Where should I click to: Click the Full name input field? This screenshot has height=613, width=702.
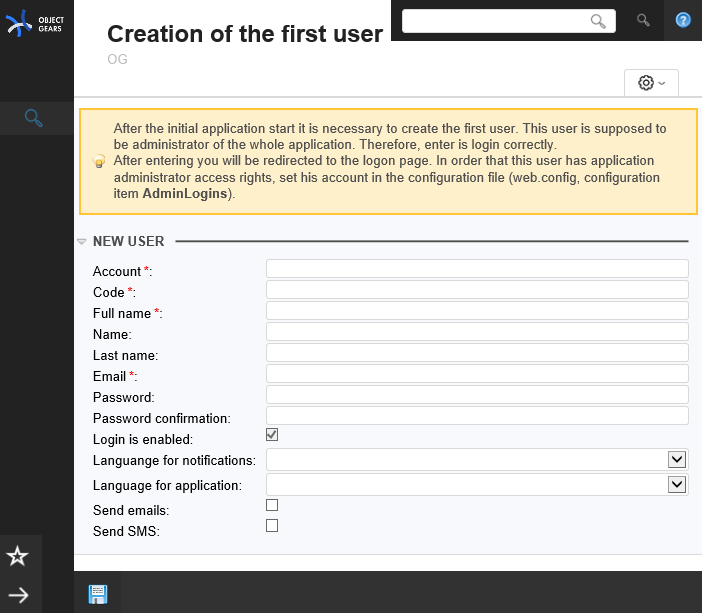[477, 310]
